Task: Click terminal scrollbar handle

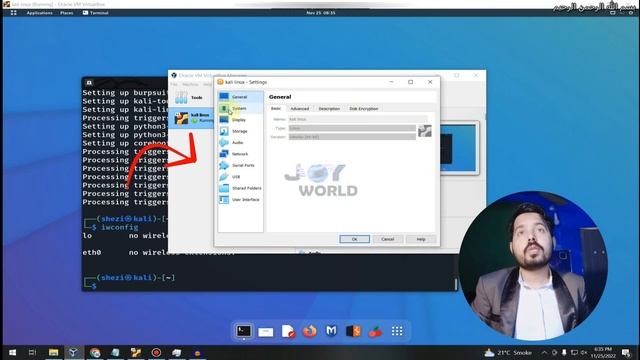Action: point(456,284)
